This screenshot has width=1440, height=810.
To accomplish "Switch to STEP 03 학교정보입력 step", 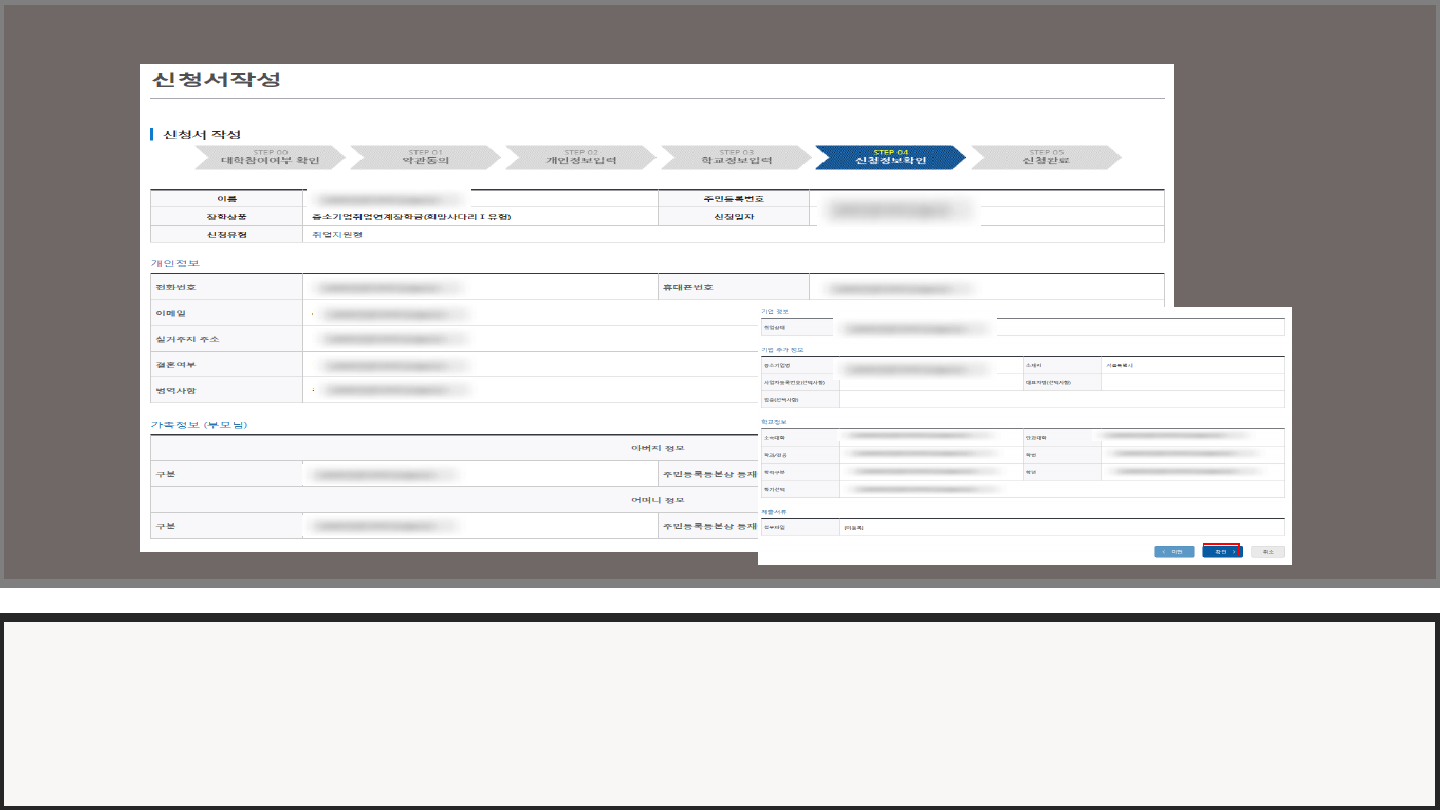I will [735, 158].
